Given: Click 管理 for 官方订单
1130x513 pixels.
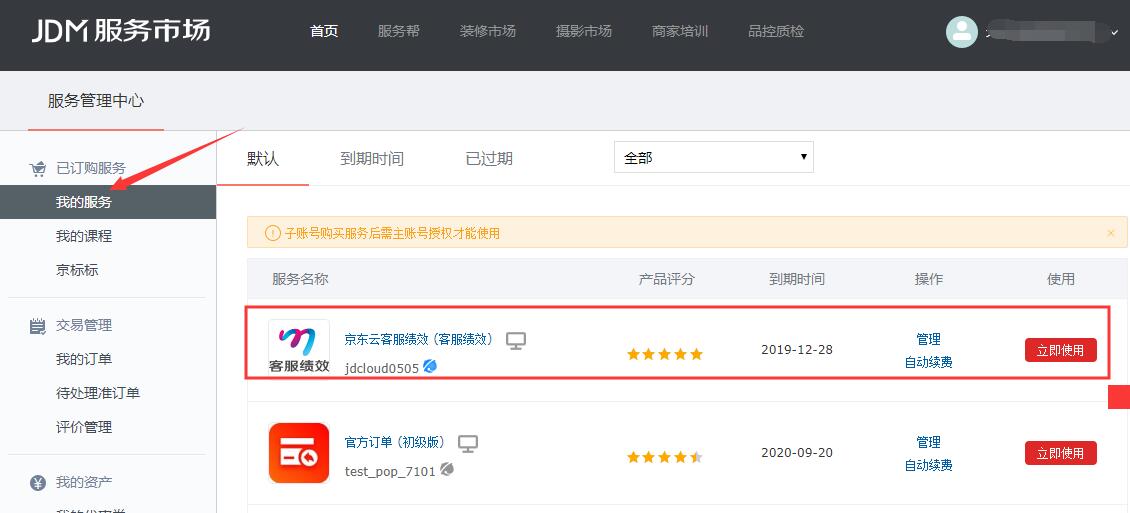Looking at the screenshot, I should click(928, 442).
